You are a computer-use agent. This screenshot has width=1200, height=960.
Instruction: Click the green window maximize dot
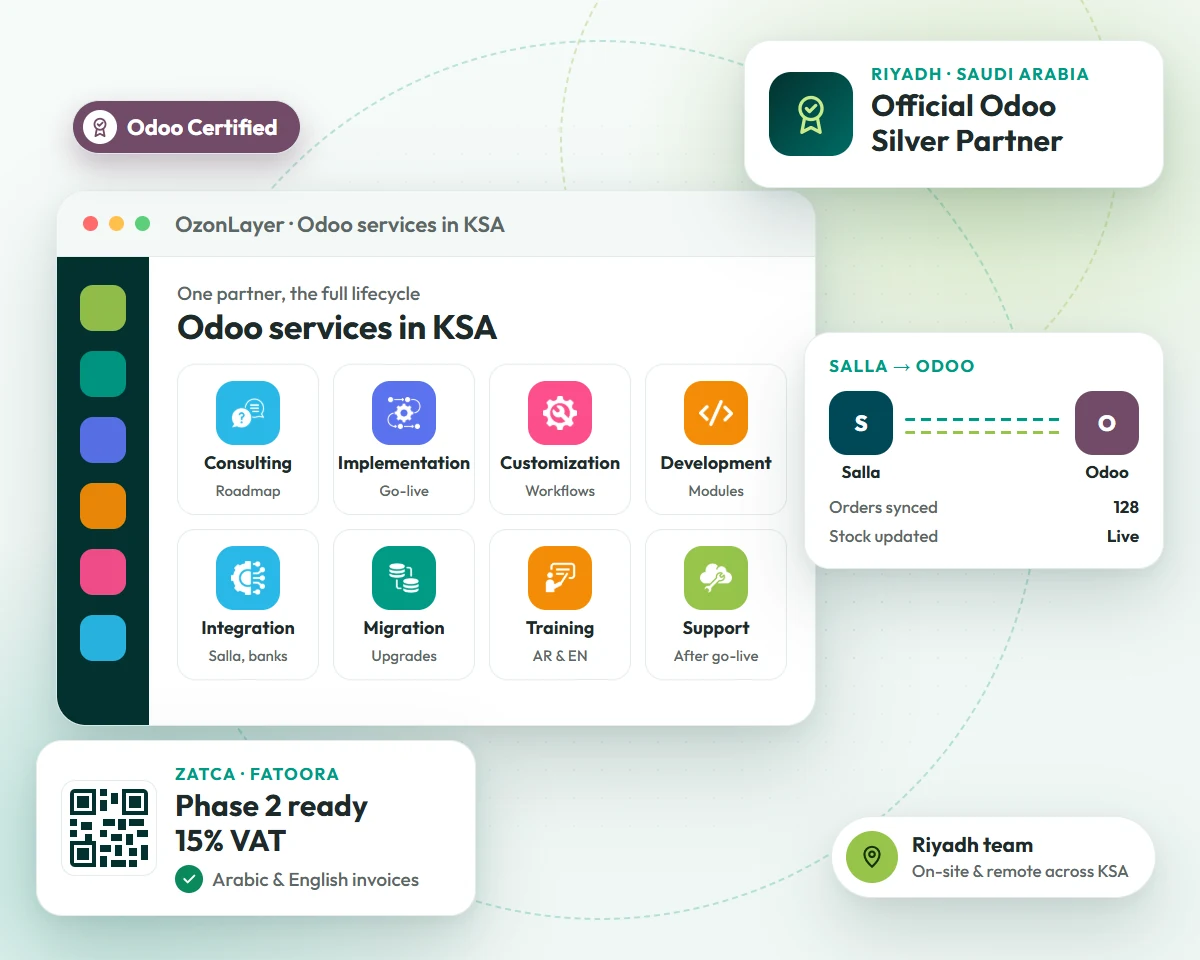point(143,224)
